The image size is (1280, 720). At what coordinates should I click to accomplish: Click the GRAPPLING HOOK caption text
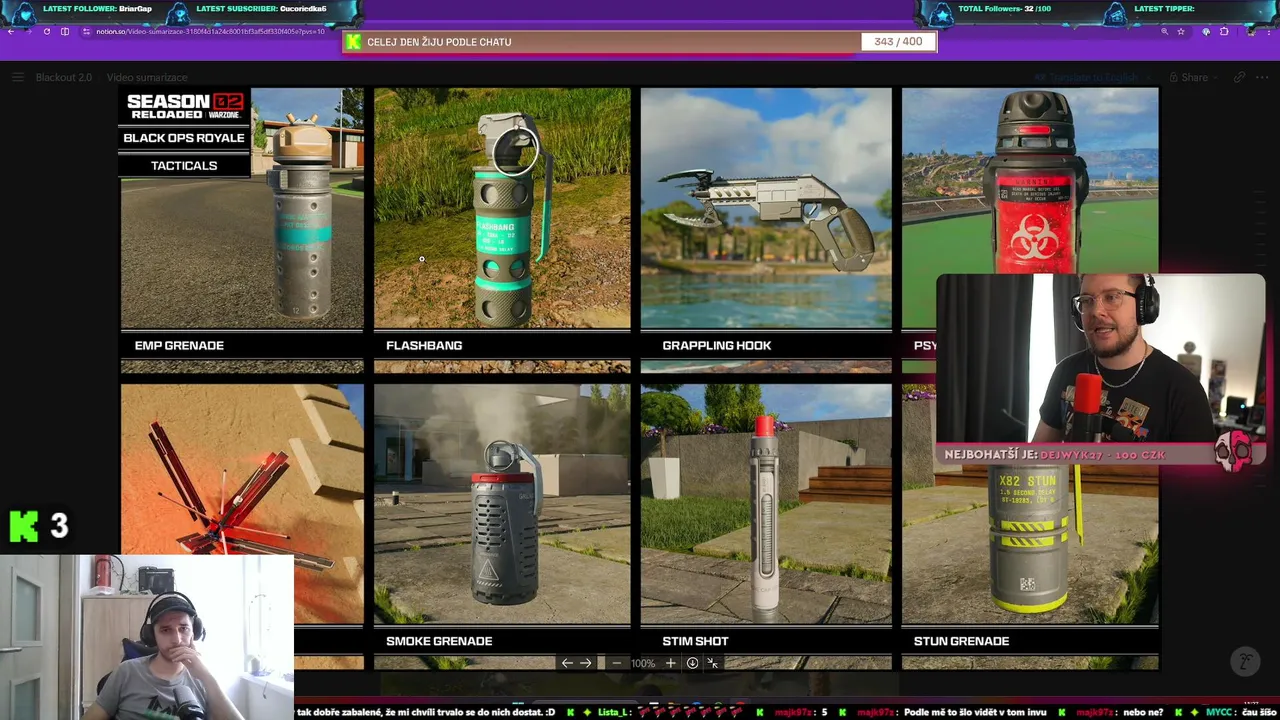click(x=716, y=345)
